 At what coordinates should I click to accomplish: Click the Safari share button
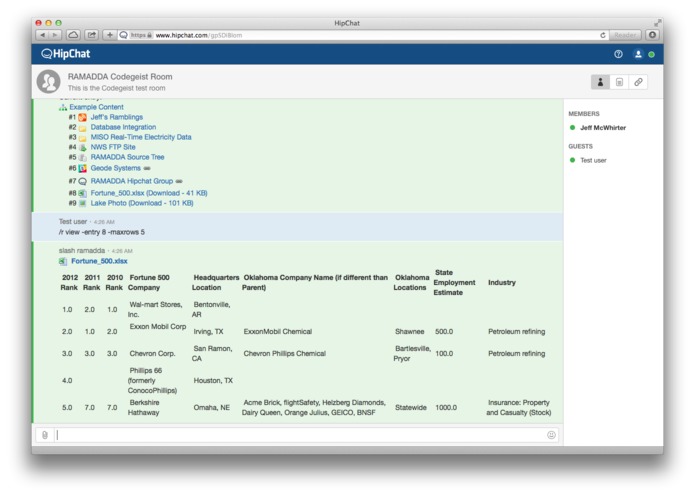pyautogui.click(x=91, y=35)
